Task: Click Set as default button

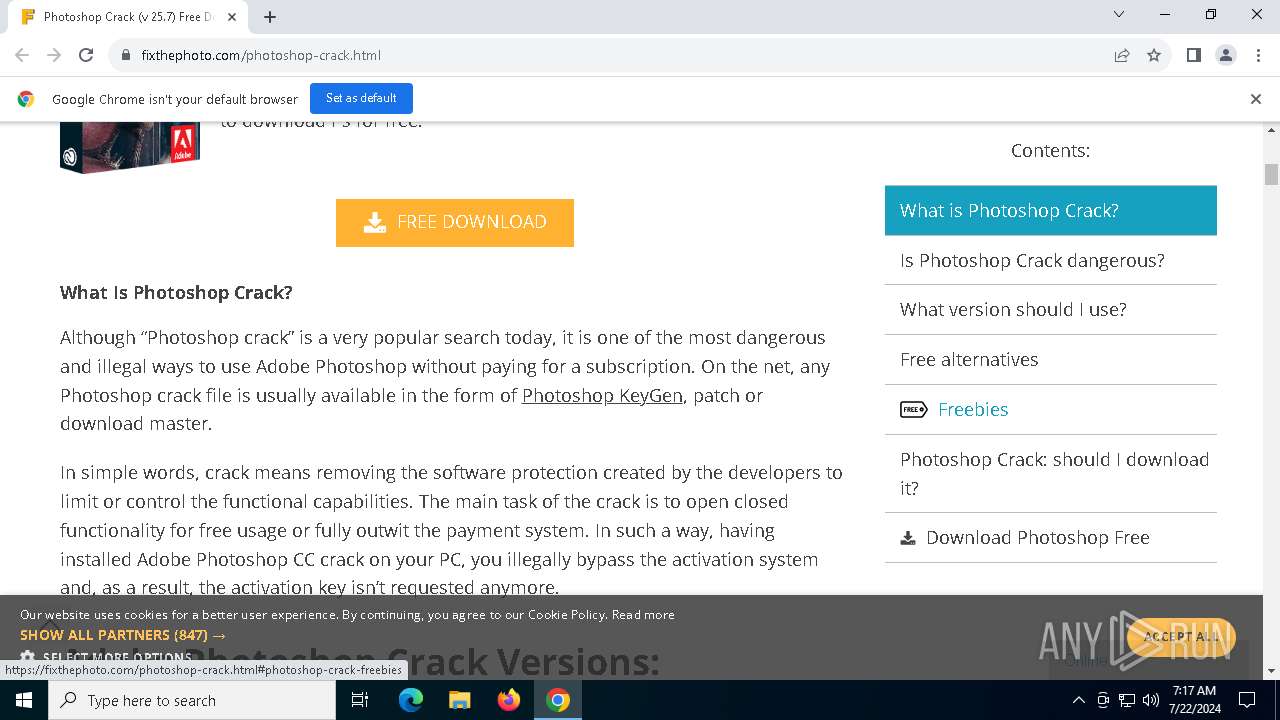Action: pyautogui.click(x=361, y=98)
